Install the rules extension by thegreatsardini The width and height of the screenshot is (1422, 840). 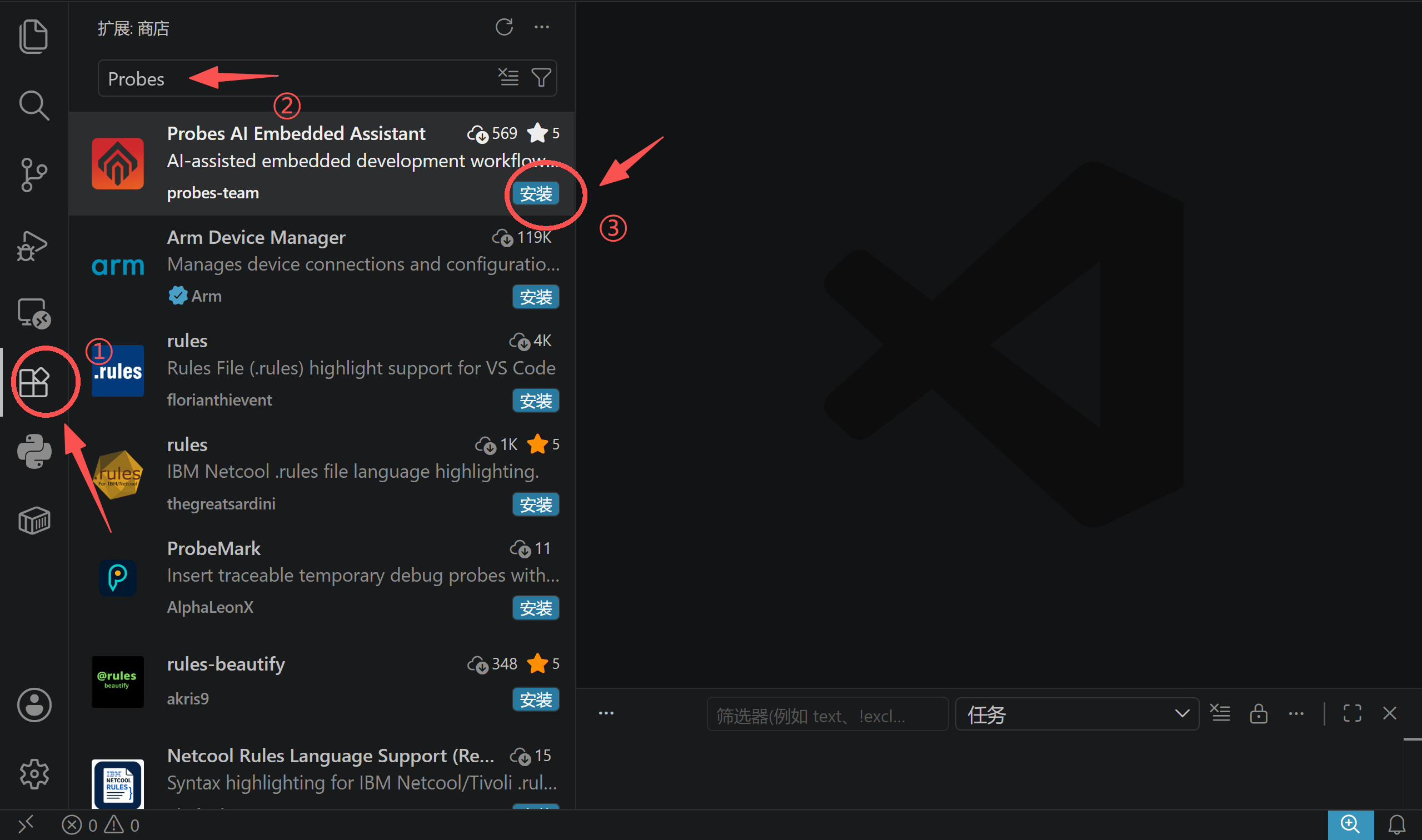[536, 505]
